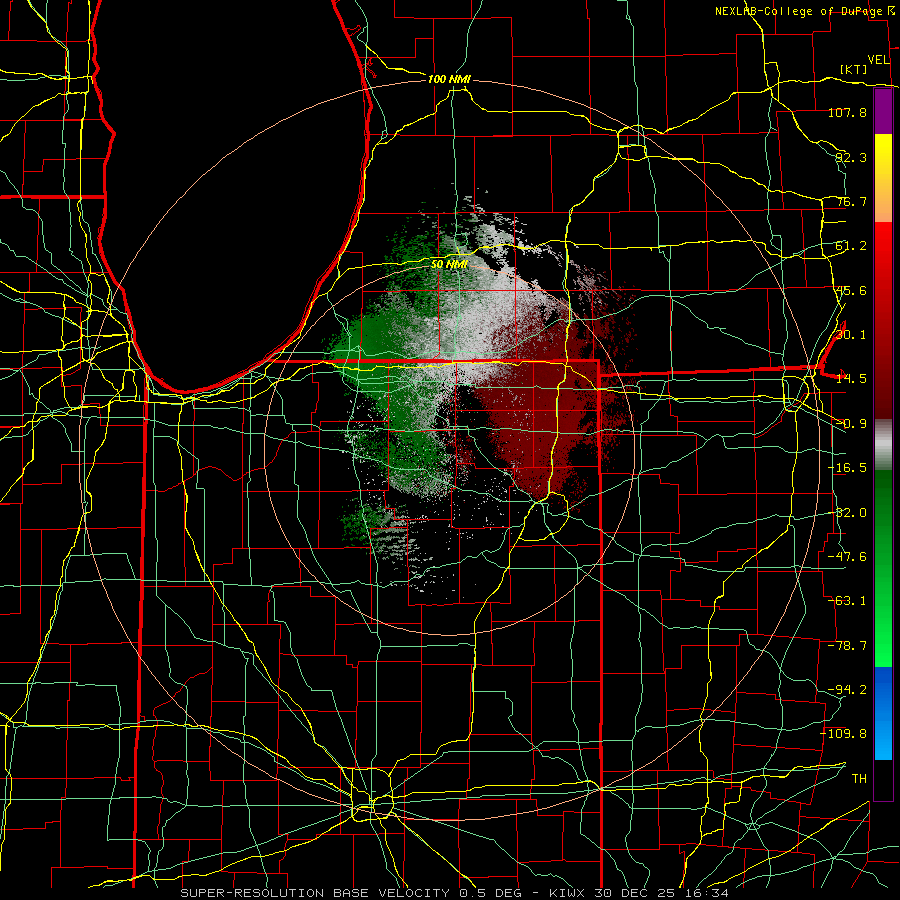Click the -0.9 legend value
The image size is (900, 900).
click(851, 424)
